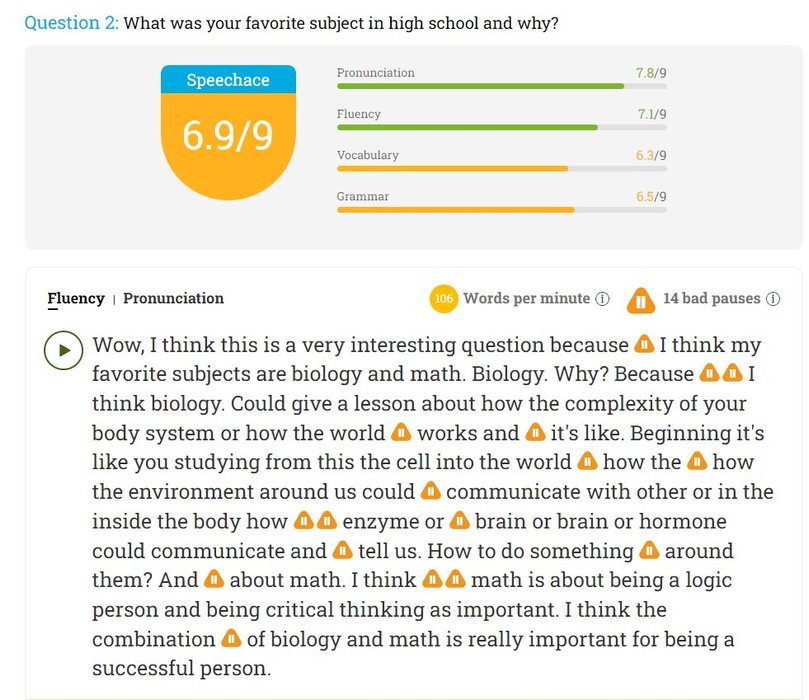Click pause icon before 'about math'

tap(214, 579)
